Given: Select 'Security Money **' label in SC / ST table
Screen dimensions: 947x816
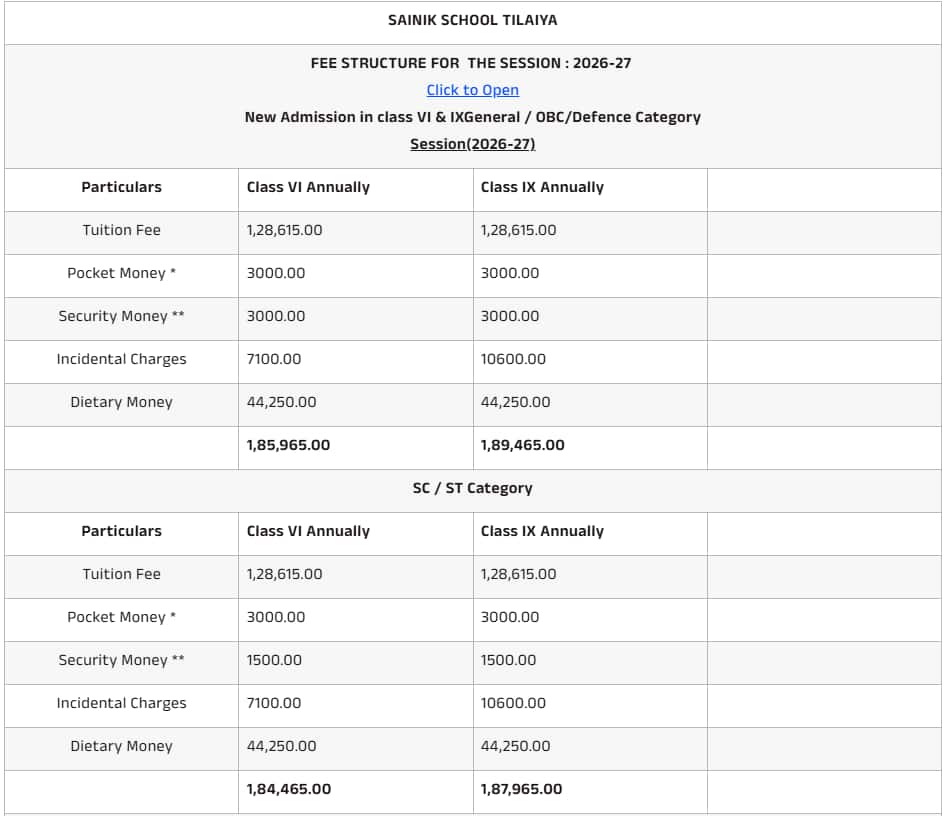Looking at the screenshot, I should (121, 660).
